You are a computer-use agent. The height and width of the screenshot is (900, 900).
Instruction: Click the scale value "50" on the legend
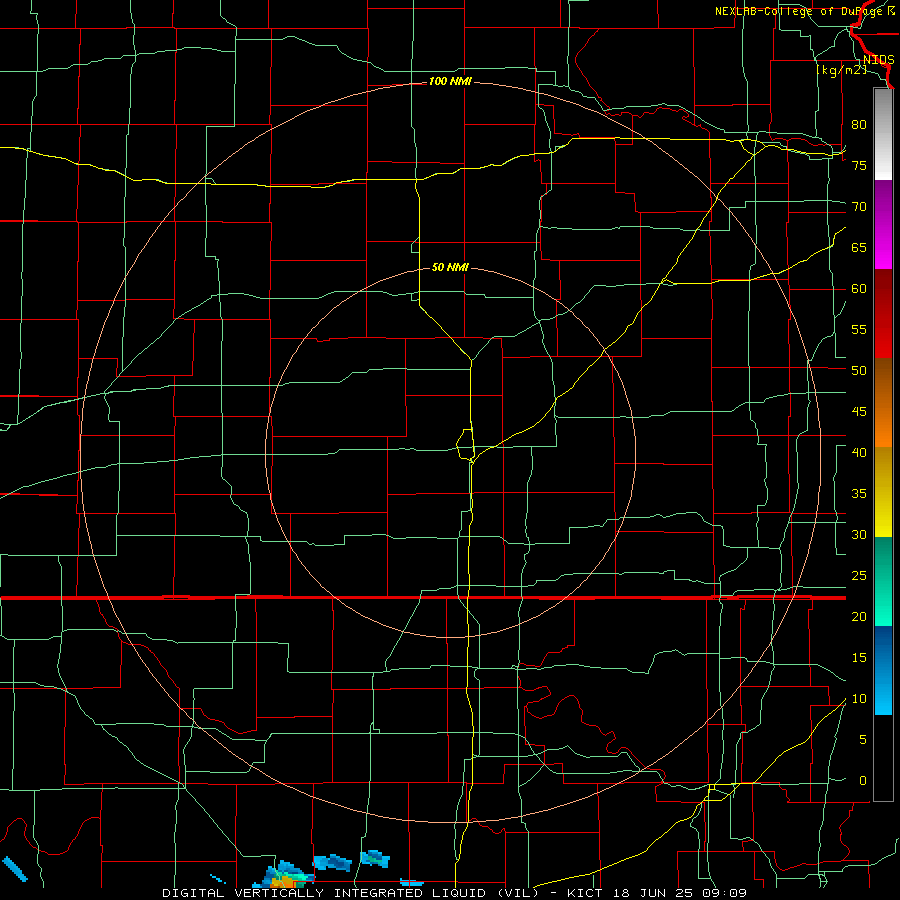tap(859, 371)
